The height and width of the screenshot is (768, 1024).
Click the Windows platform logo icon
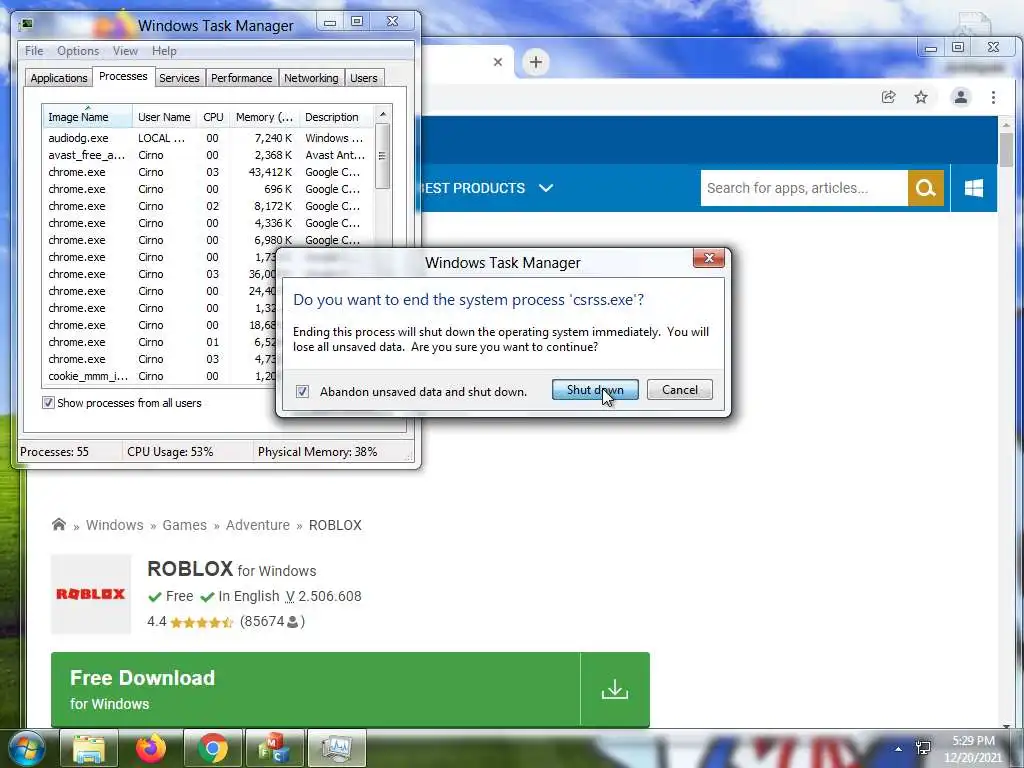click(974, 188)
